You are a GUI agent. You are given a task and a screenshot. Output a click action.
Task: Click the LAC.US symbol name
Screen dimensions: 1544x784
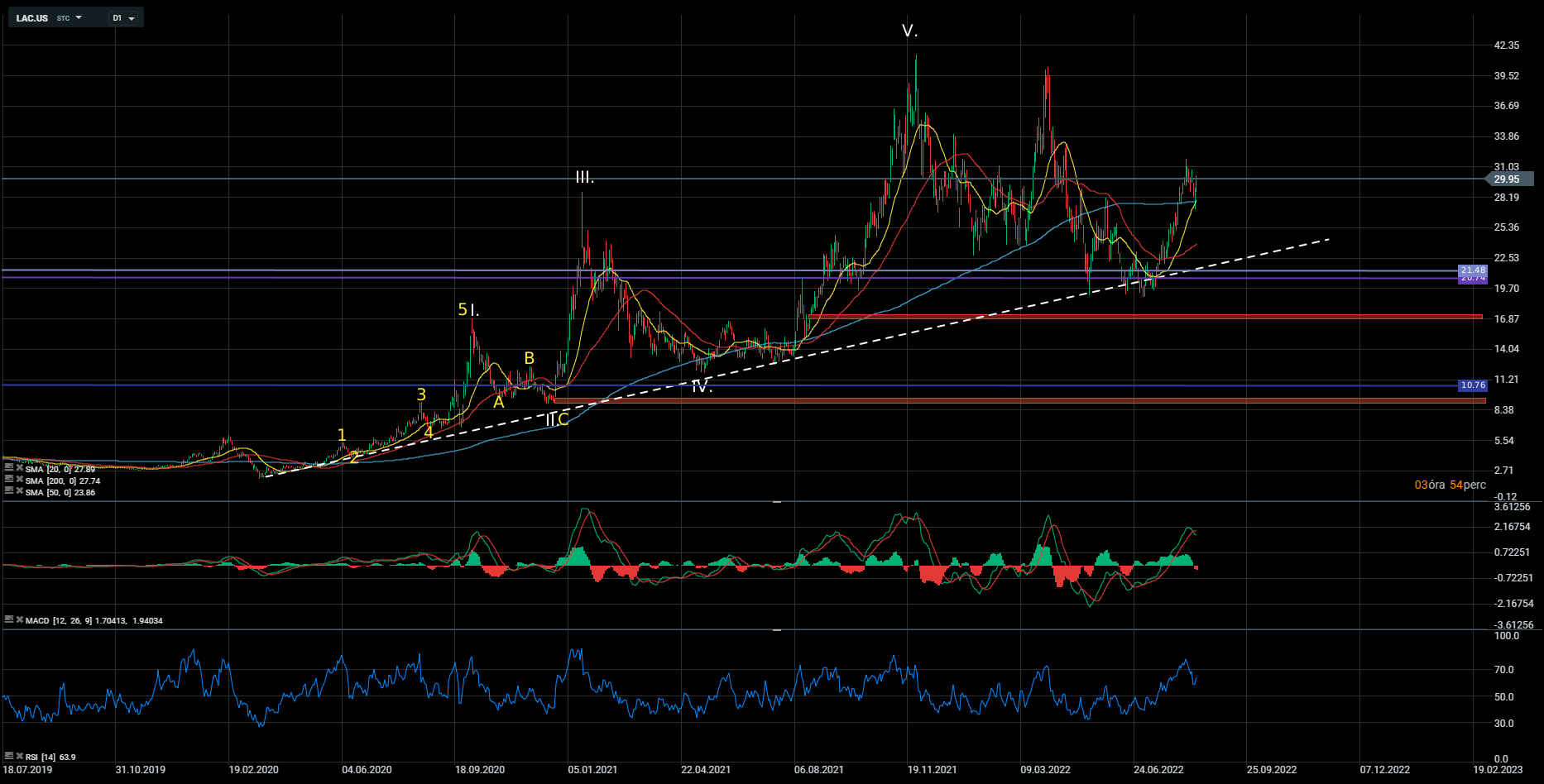click(x=32, y=18)
